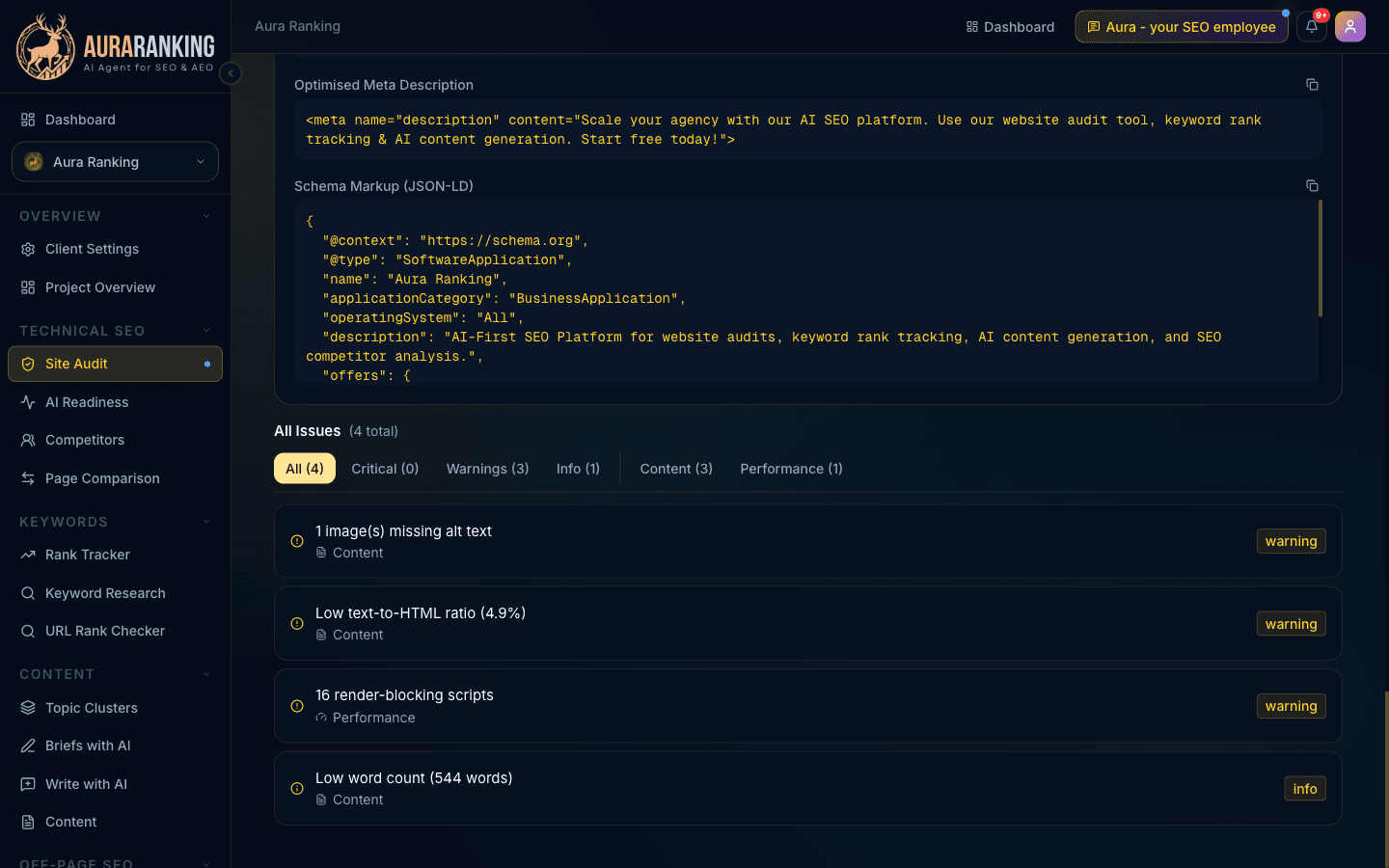Image resolution: width=1389 pixels, height=868 pixels.
Task: Copy the Optimised Meta Description
Action: (x=1312, y=85)
